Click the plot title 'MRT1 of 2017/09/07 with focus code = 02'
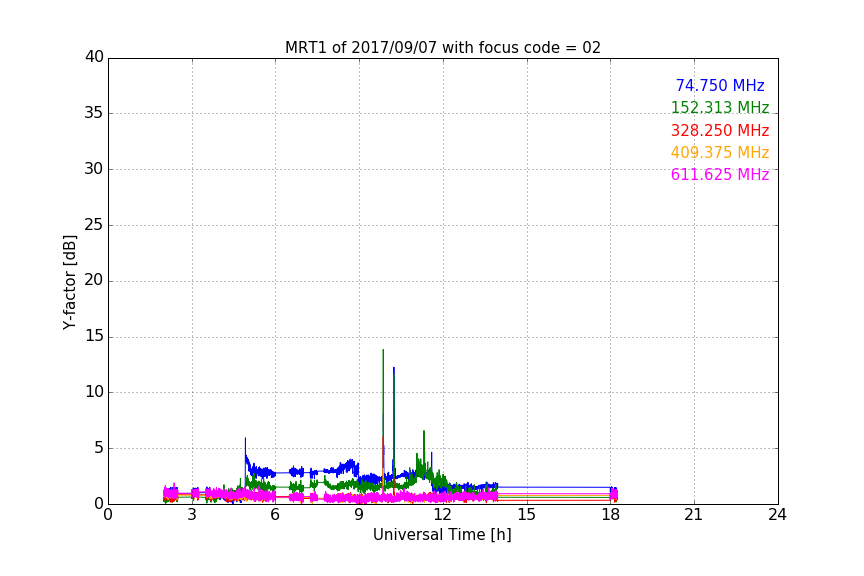 (x=442, y=48)
